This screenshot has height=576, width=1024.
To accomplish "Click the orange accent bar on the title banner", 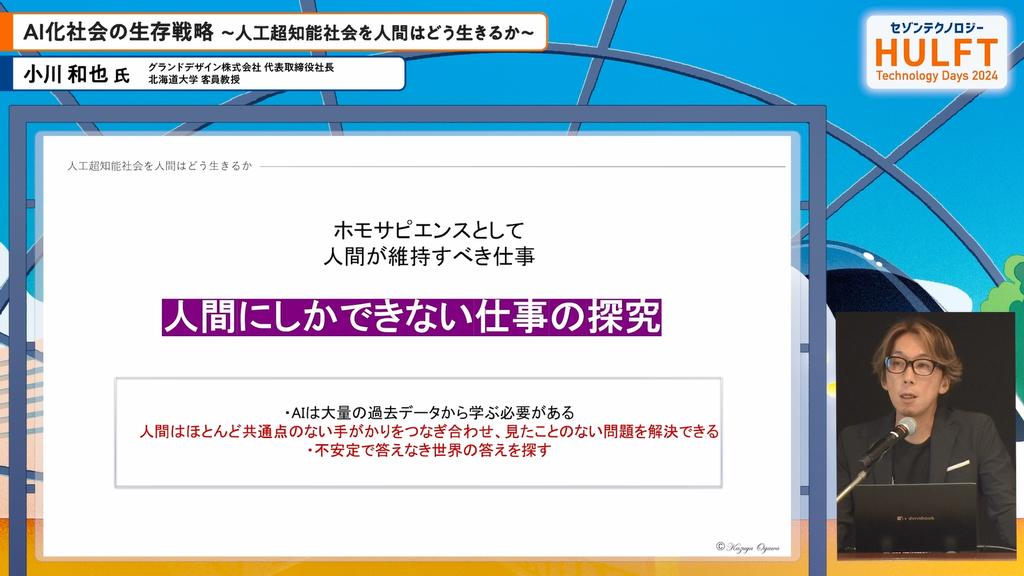I will (8, 32).
